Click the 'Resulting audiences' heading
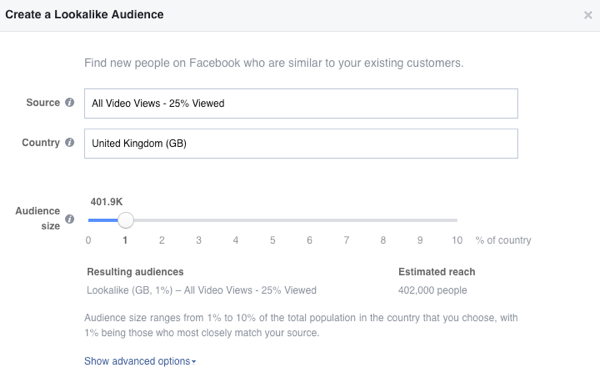Image resolution: width=600 pixels, height=383 pixels. 135,272
